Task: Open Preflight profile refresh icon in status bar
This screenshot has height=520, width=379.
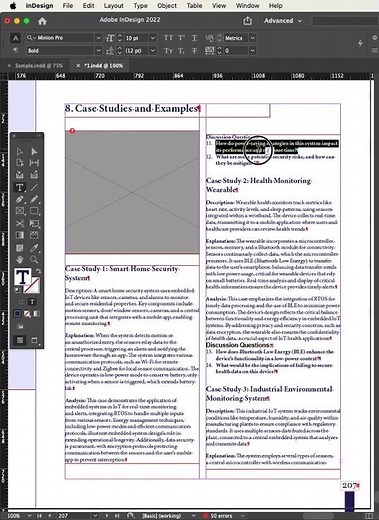Action: (131, 515)
